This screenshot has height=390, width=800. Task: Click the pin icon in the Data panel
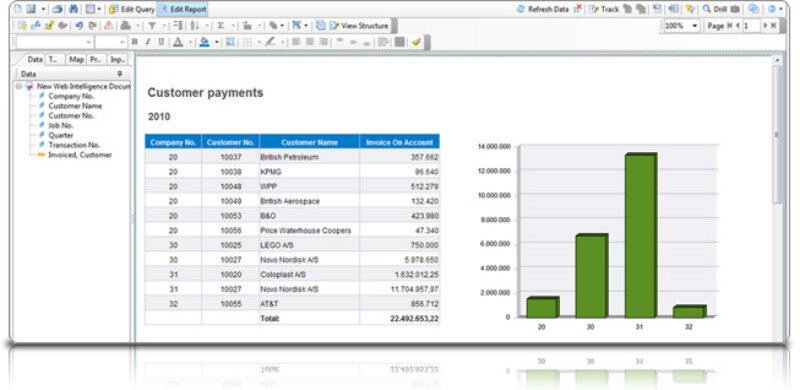pyautogui.click(x=120, y=74)
